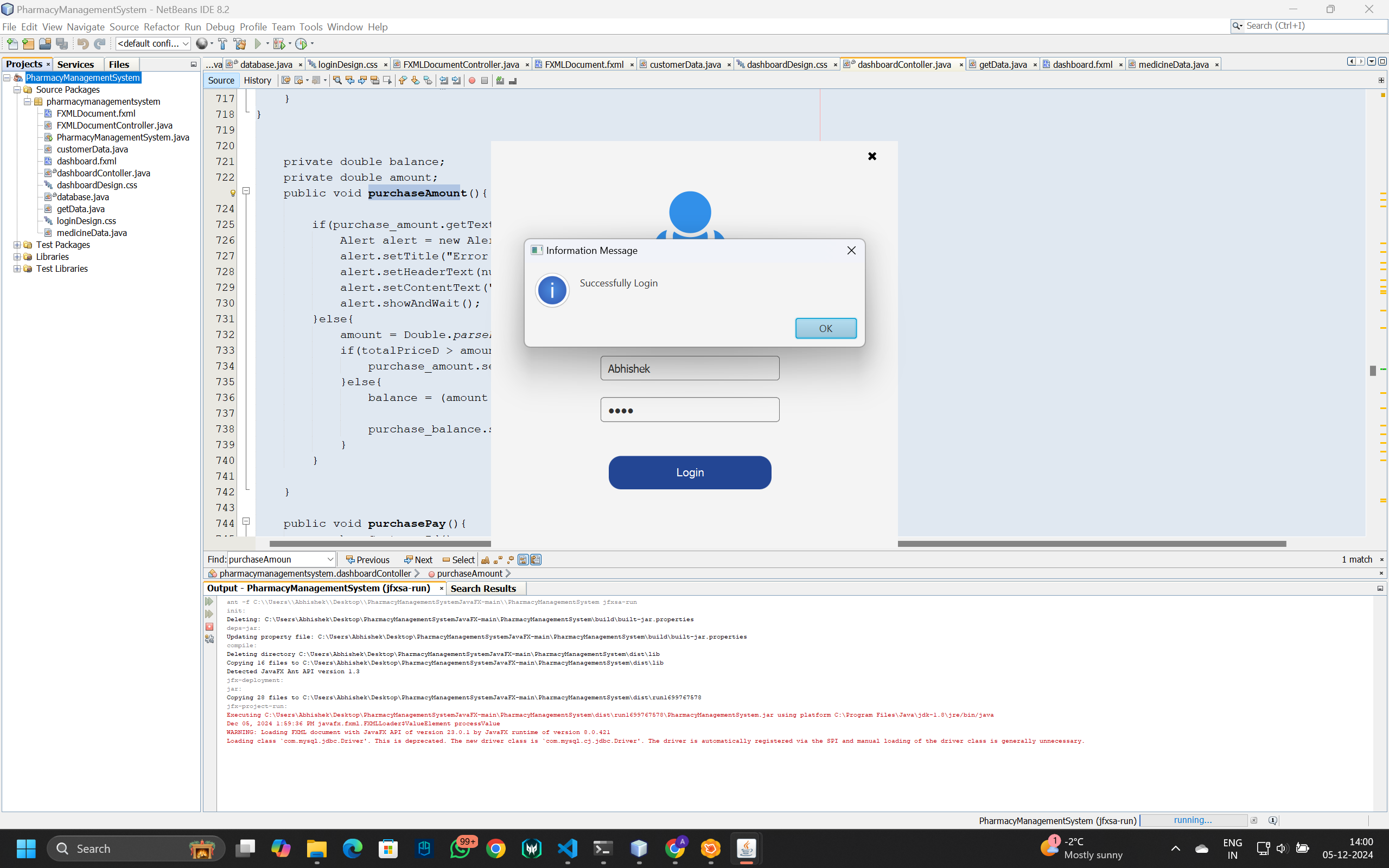Image resolution: width=1389 pixels, height=868 pixels.
Task: Toggle Regular Expression in Find bar
Action: (x=510, y=560)
